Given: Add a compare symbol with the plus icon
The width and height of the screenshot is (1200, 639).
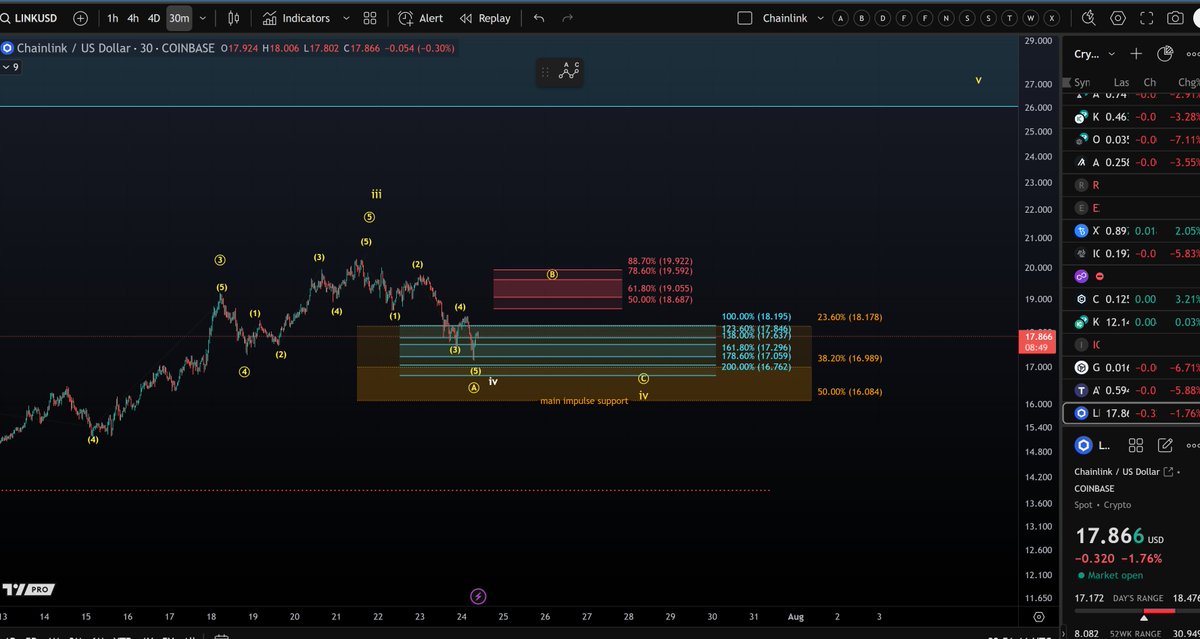Looking at the screenshot, I should pyautogui.click(x=81, y=18).
